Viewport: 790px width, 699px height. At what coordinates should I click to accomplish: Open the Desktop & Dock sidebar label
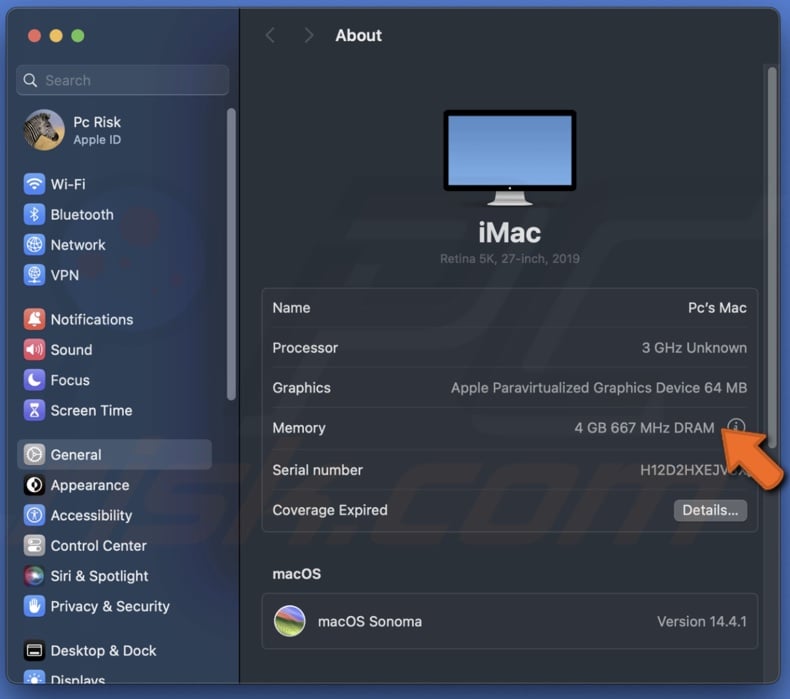coord(103,650)
